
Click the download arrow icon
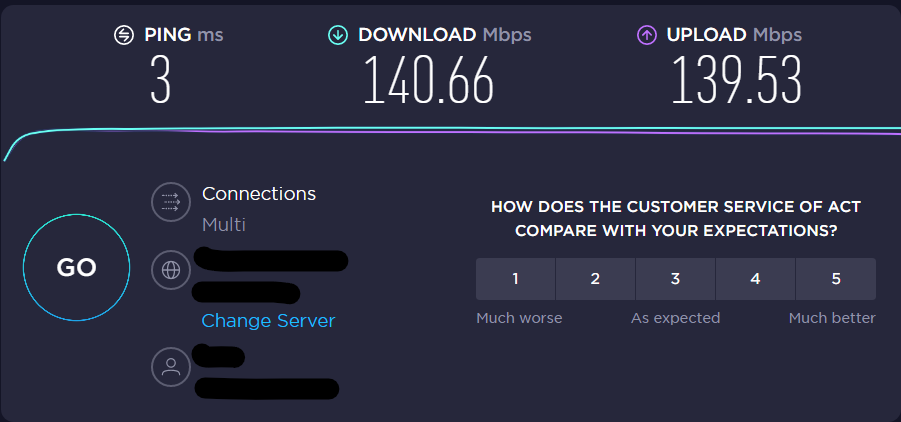pyautogui.click(x=338, y=36)
